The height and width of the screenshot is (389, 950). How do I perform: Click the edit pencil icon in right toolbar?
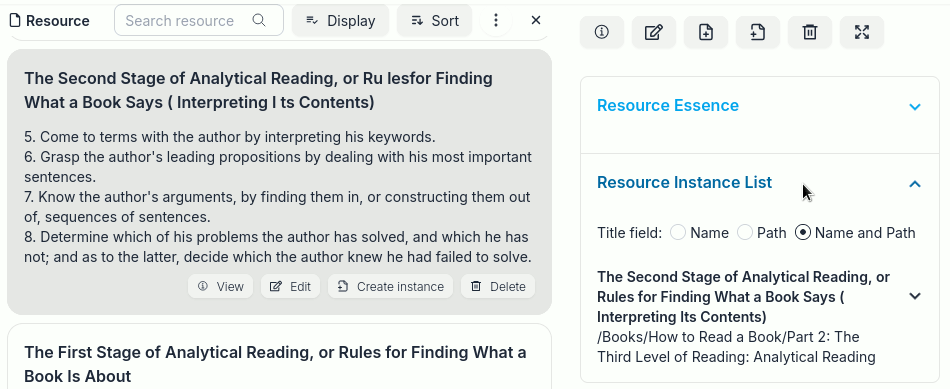pyautogui.click(x=654, y=32)
